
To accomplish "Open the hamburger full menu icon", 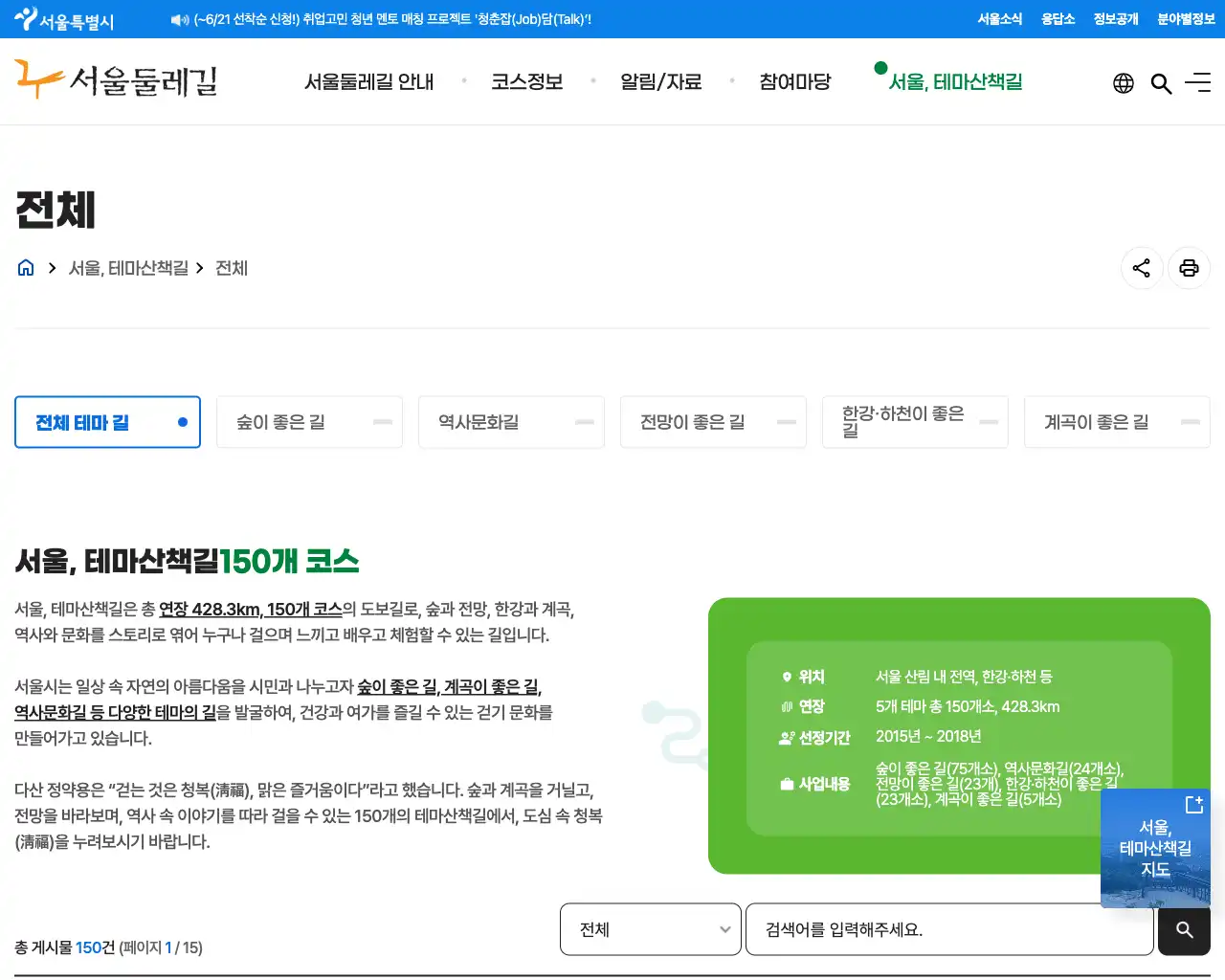I will pos(1197,83).
